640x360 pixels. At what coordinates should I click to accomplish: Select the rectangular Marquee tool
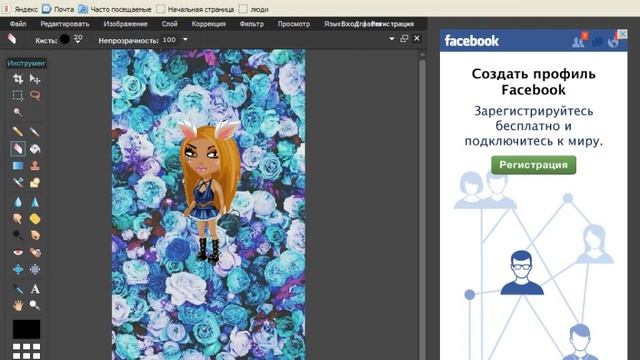coord(18,96)
